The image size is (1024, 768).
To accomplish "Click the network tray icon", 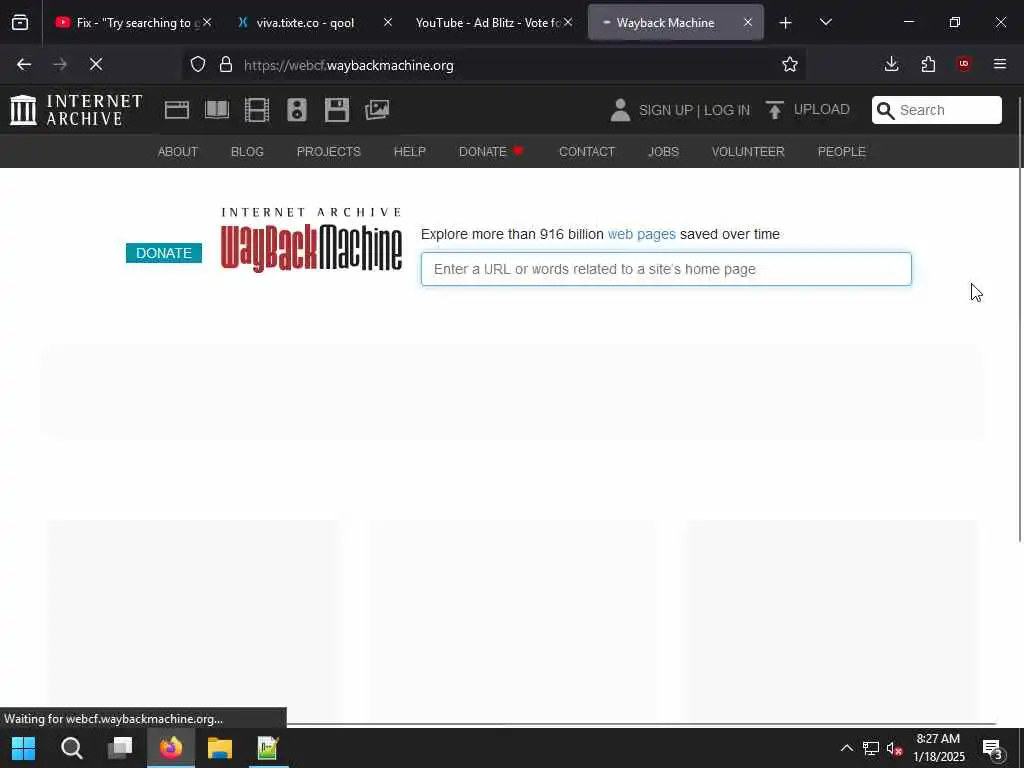I will point(871,748).
